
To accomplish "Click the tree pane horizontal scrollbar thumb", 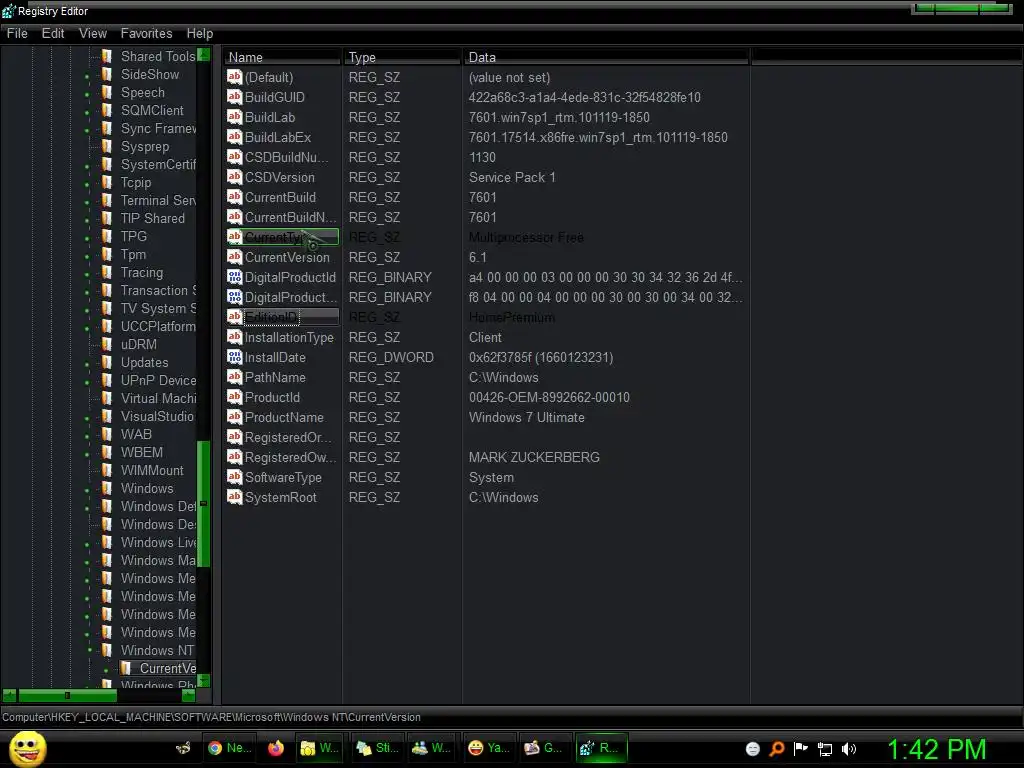I will pos(67,696).
